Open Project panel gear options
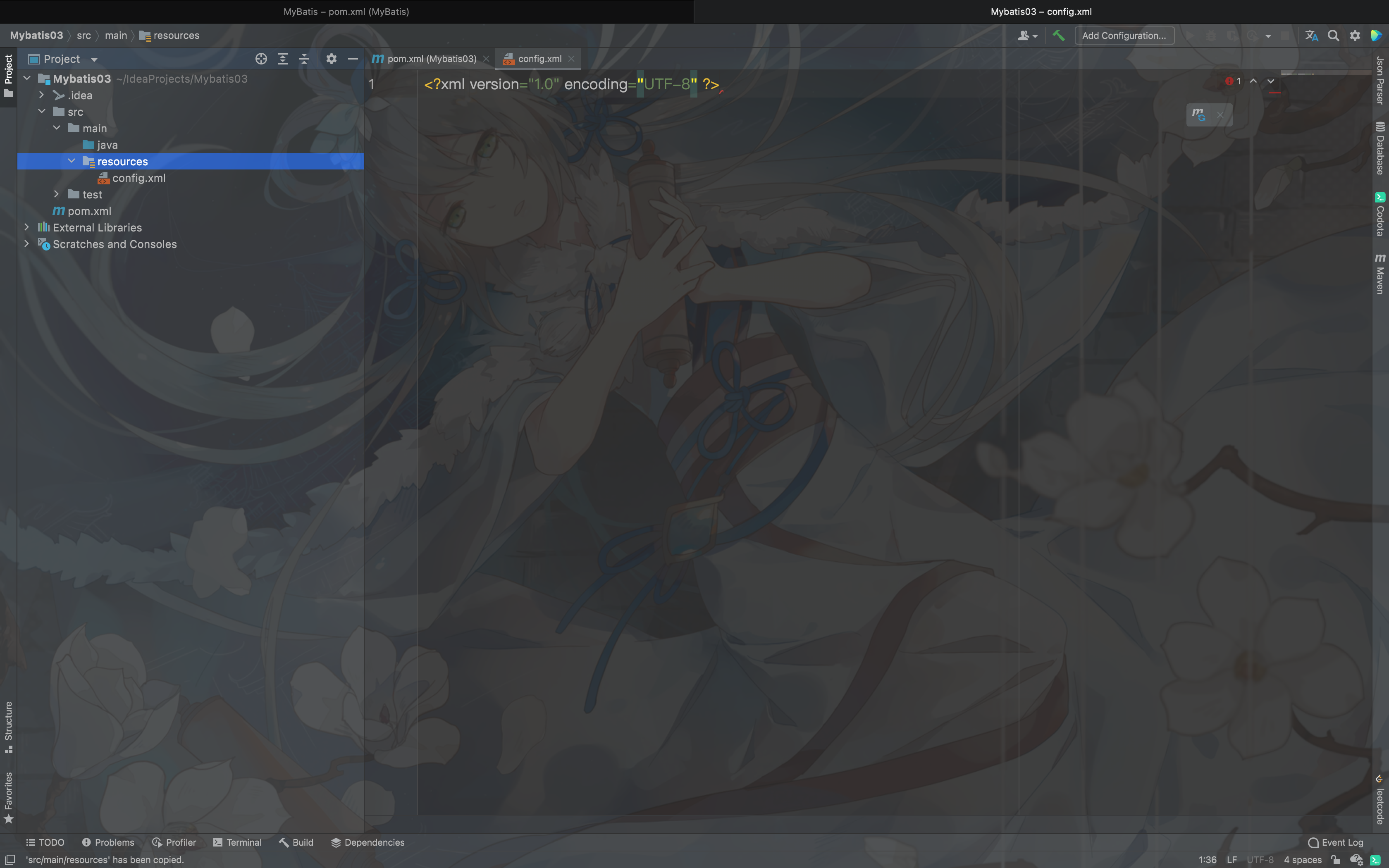This screenshot has width=1389, height=868. [x=331, y=59]
